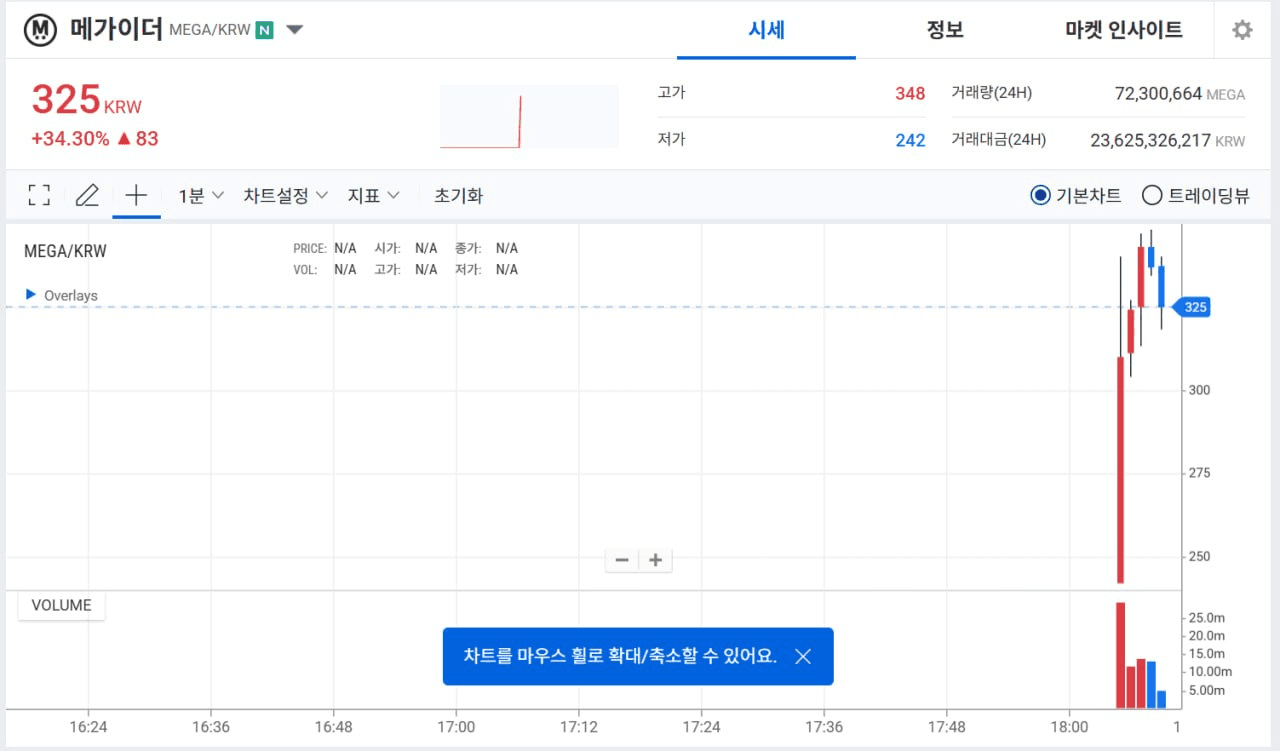1280x751 pixels.
Task: Click the 초기화 reset button
Action: coord(458,196)
